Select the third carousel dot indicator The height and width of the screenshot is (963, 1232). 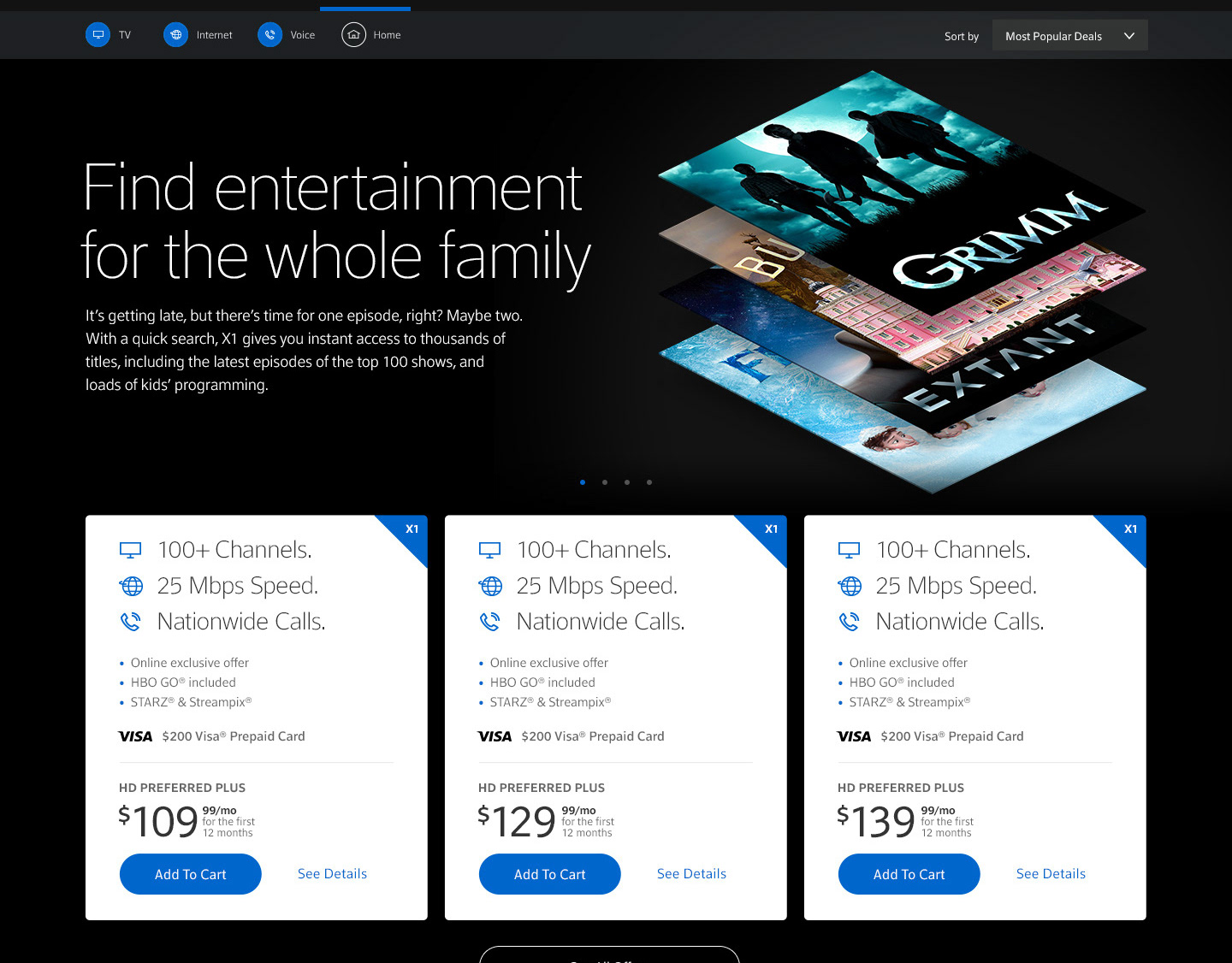tap(627, 482)
